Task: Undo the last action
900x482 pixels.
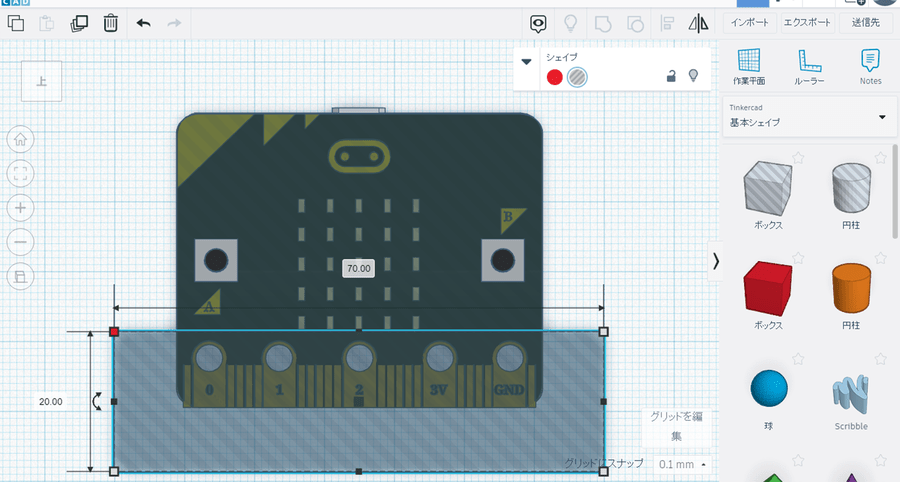Action: (143, 22)
